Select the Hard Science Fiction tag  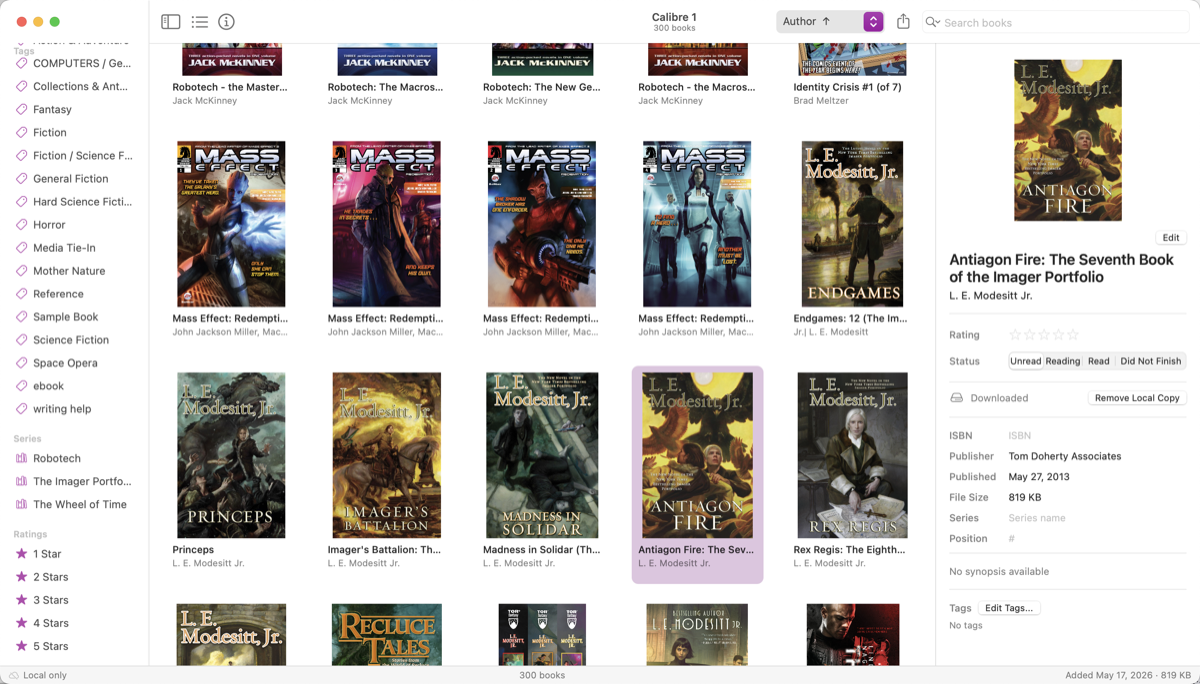[82, 202]
